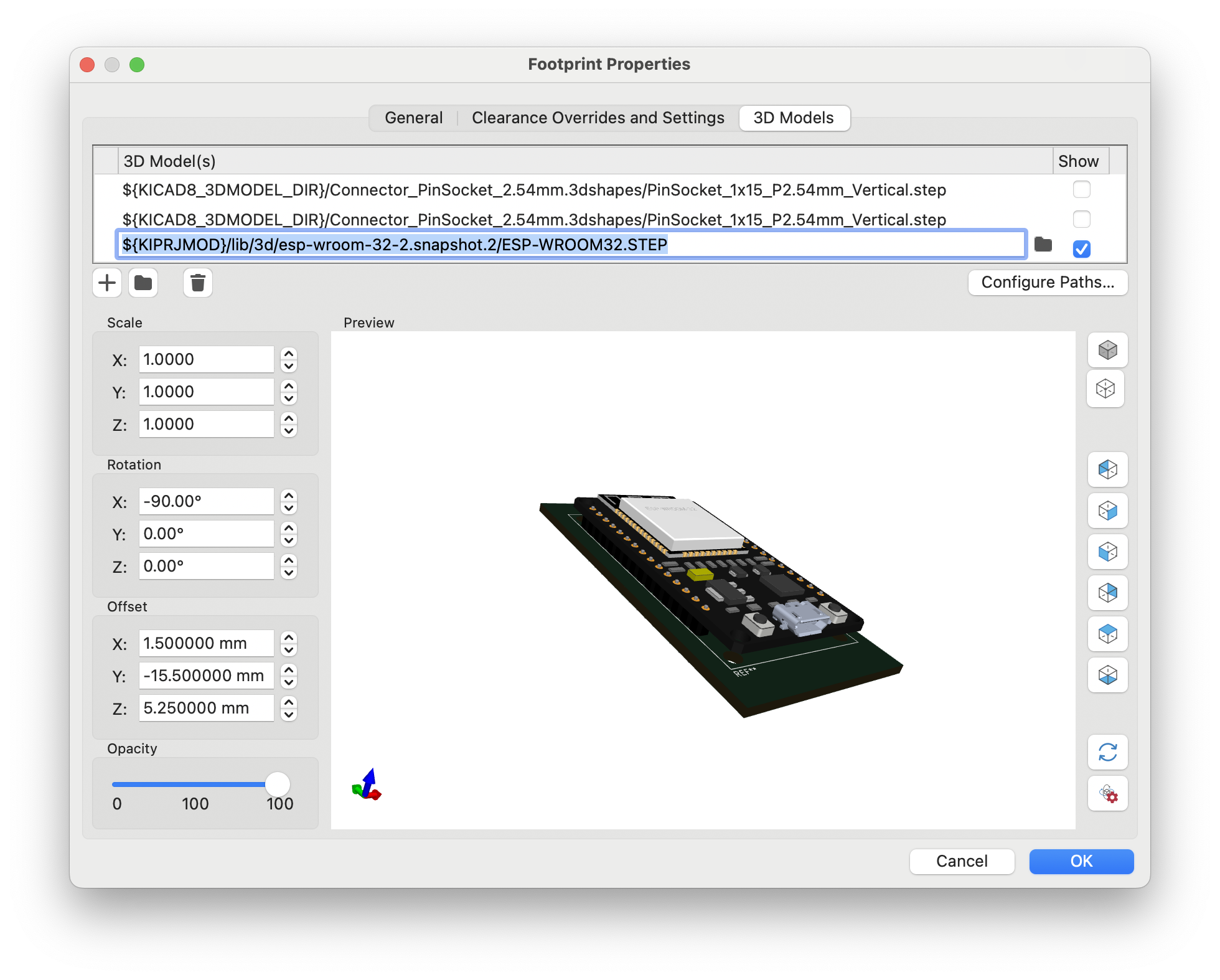Increase Offset Y using stepper up arrow
This screenshot has height=980, width=1220.
pos(289,669)
